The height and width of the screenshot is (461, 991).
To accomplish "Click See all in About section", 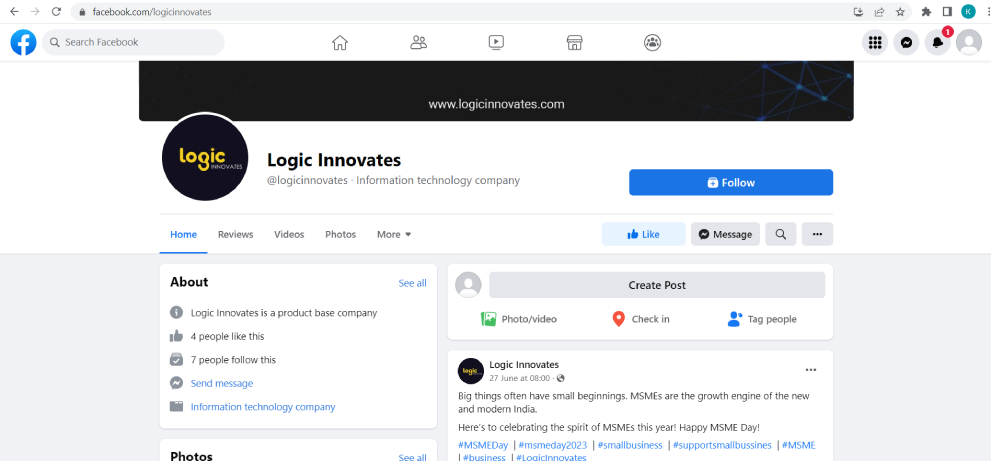I will [412, 283].
